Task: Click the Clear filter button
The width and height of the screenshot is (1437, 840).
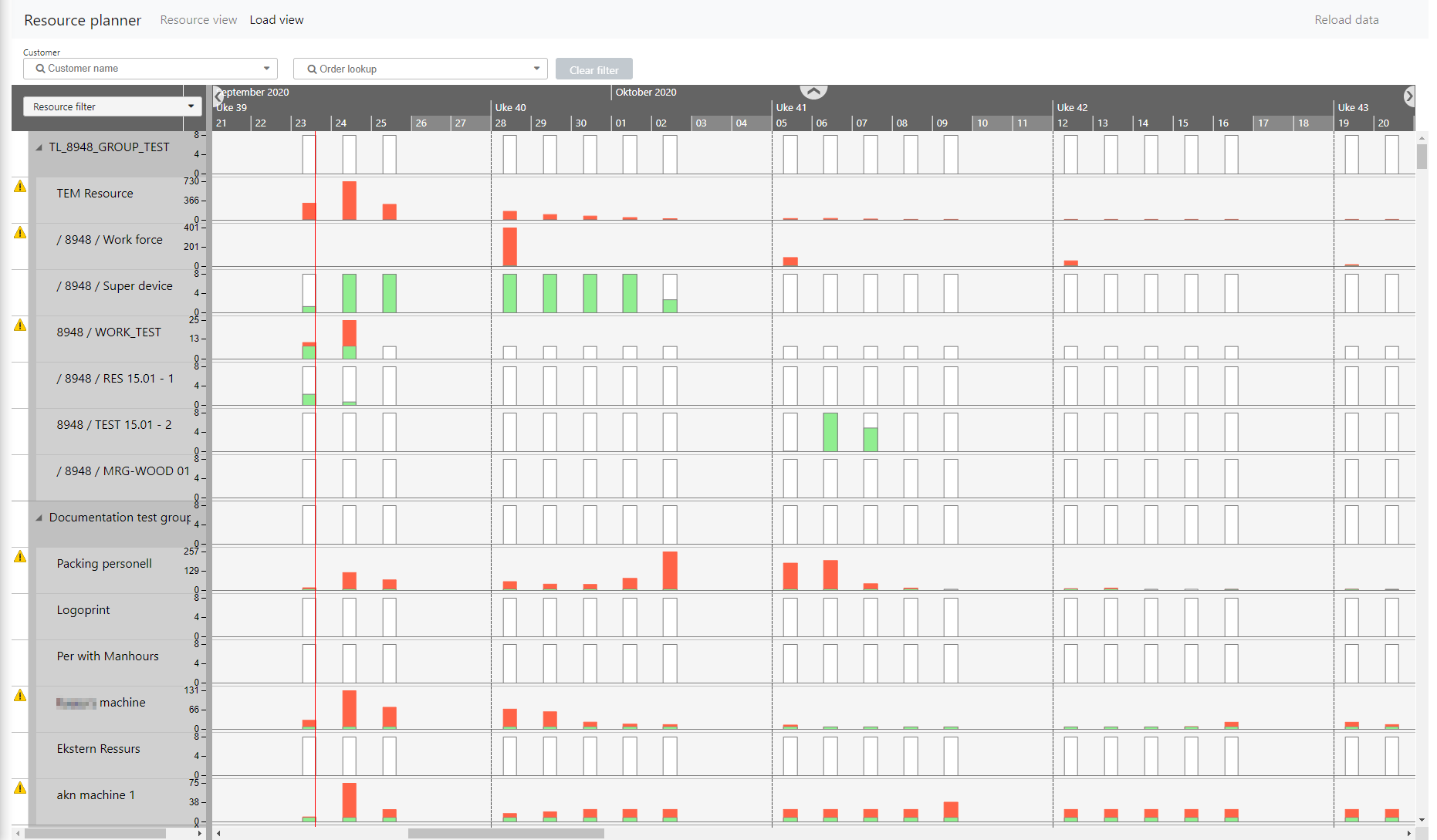Action: pyautogui.click(x=593, y=69)
